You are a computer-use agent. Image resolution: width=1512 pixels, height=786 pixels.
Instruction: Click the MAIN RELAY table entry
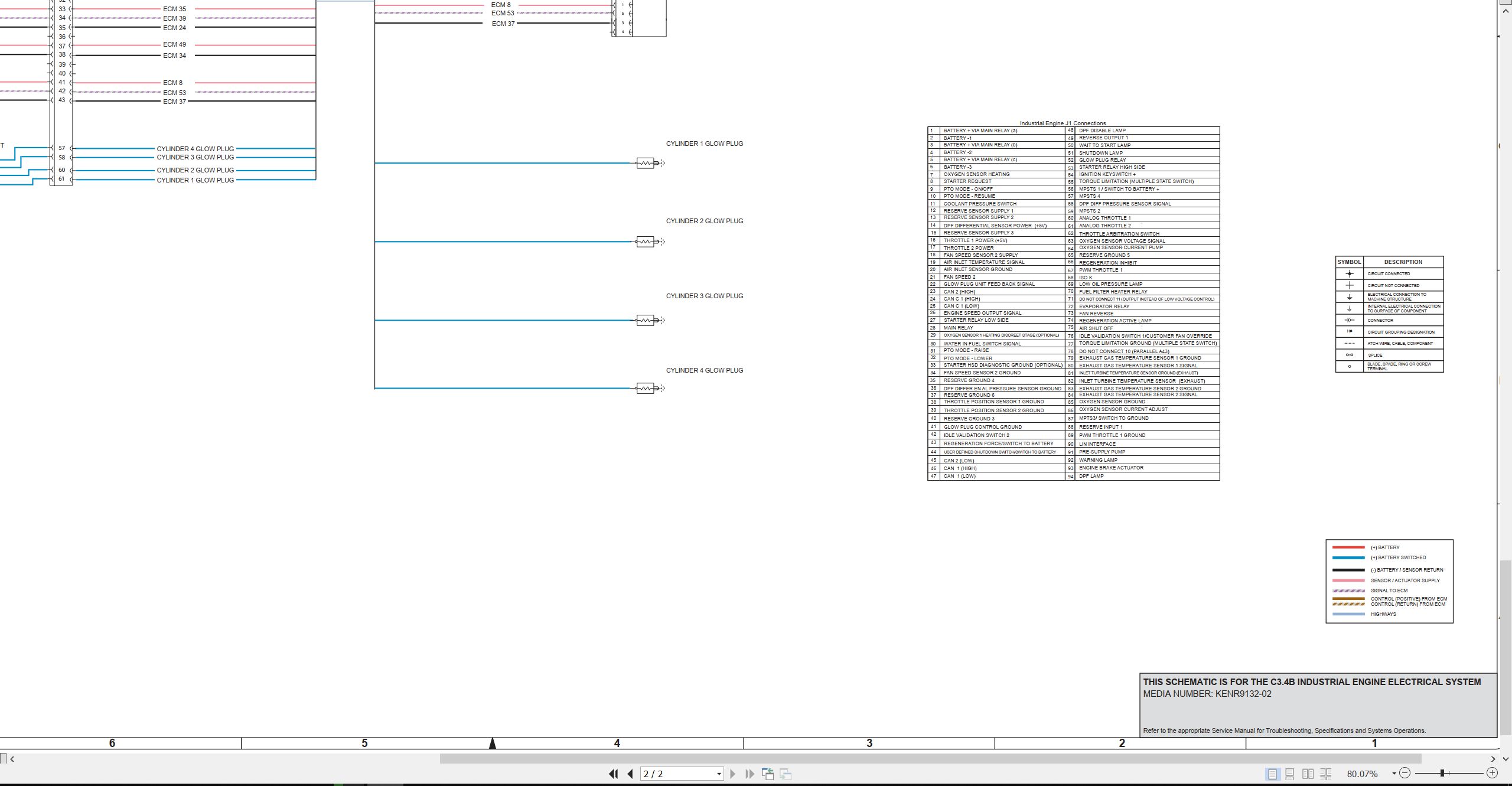click(958, 328)
